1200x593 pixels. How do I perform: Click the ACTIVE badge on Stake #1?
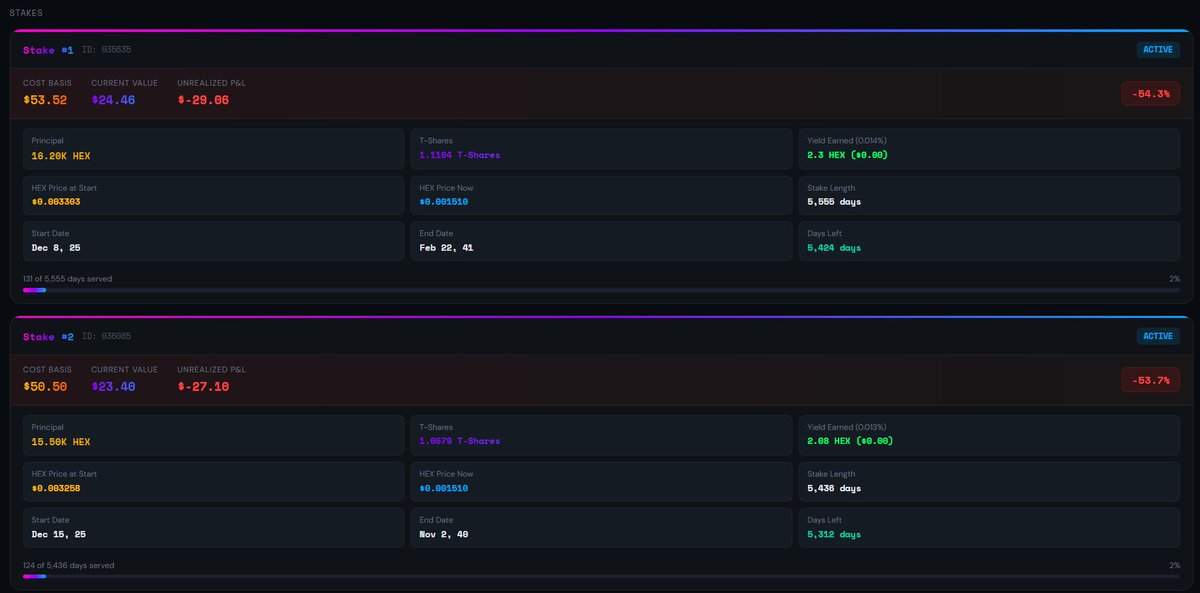pyautogui.click(x=1158, y=49)
